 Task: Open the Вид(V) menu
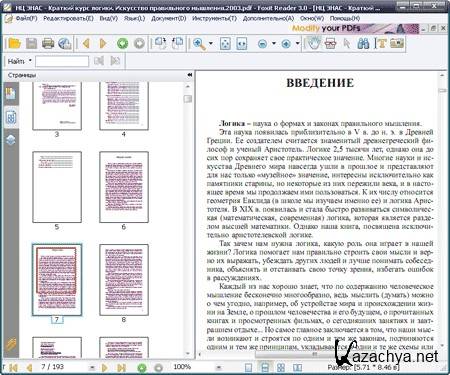pyautogui.click(x=109, y=18)
